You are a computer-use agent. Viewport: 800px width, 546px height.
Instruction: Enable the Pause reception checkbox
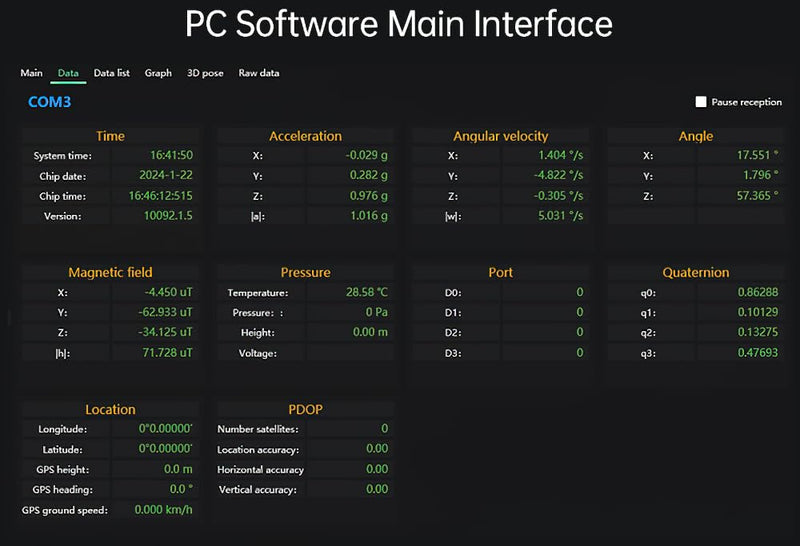701,102
